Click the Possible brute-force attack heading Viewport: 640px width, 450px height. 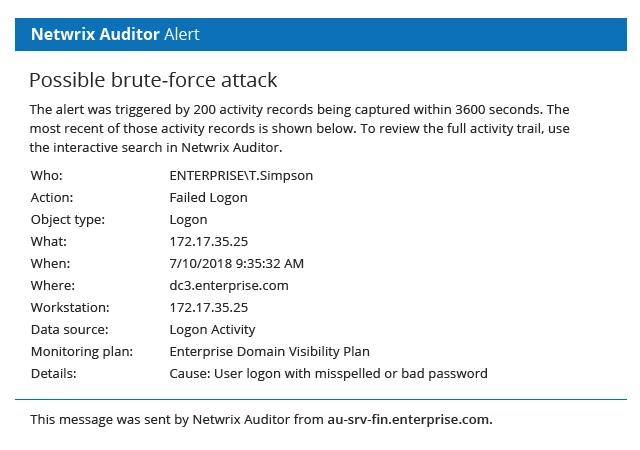pyautogui.click(x=153, y=80)
